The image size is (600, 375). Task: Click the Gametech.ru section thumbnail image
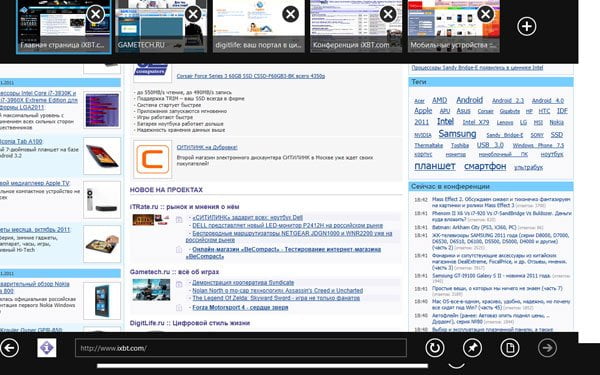coord(151,290)
